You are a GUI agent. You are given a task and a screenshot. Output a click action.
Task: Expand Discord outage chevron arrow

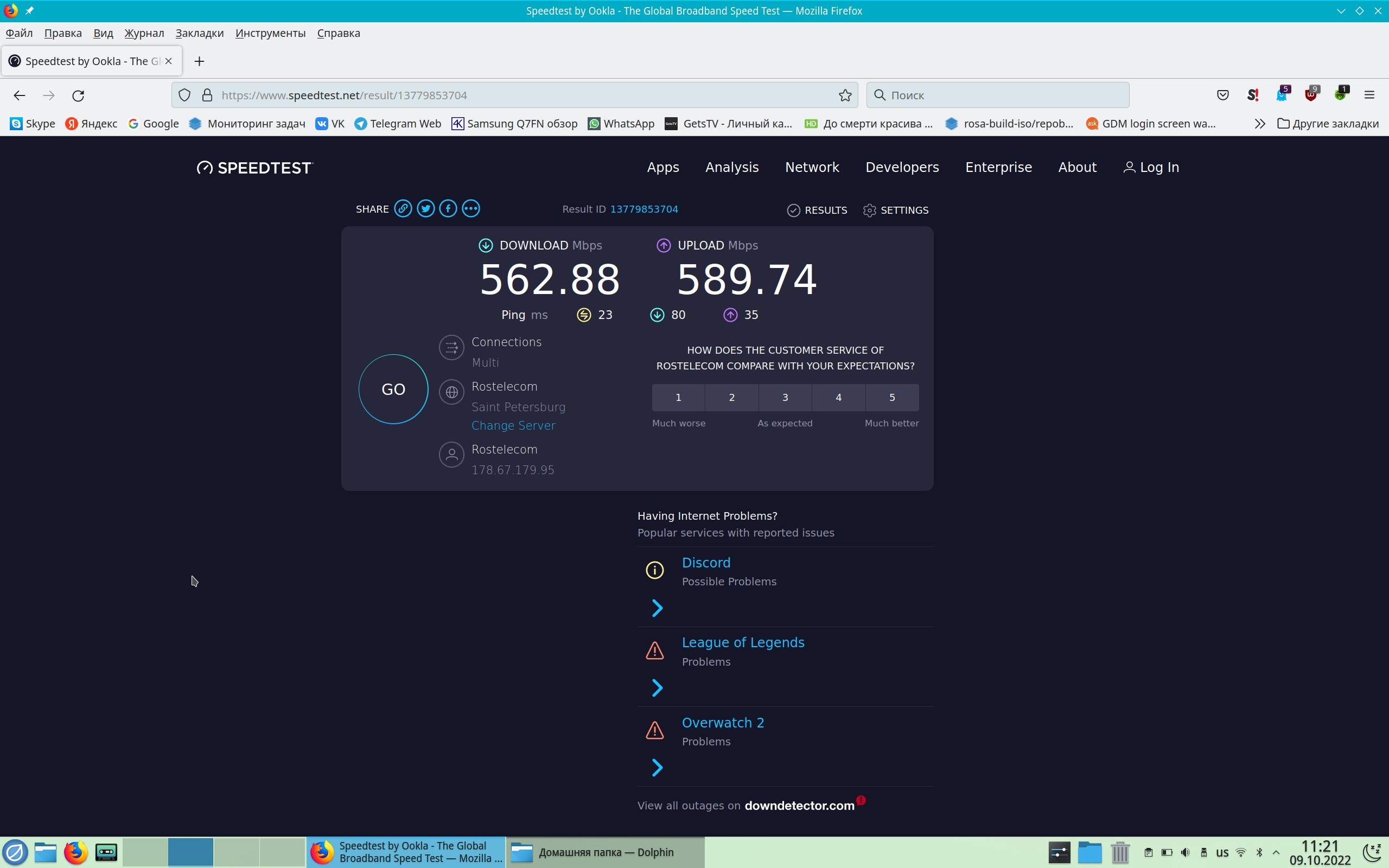[657, 608]
